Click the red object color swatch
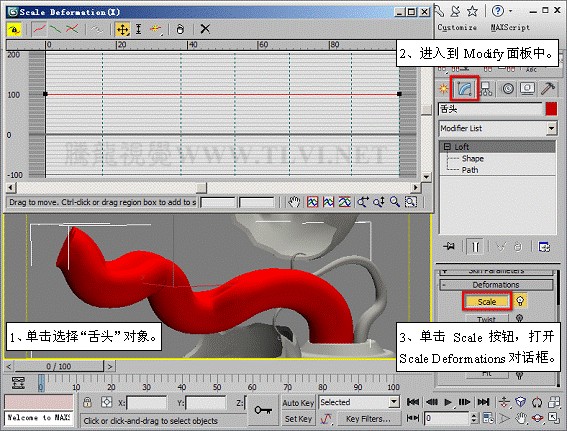 (x=551, y=109)
